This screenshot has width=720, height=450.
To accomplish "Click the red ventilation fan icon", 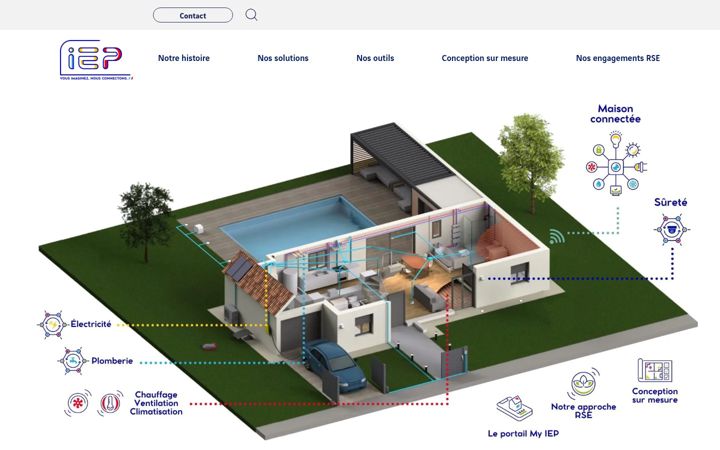I will pos(78,404).
